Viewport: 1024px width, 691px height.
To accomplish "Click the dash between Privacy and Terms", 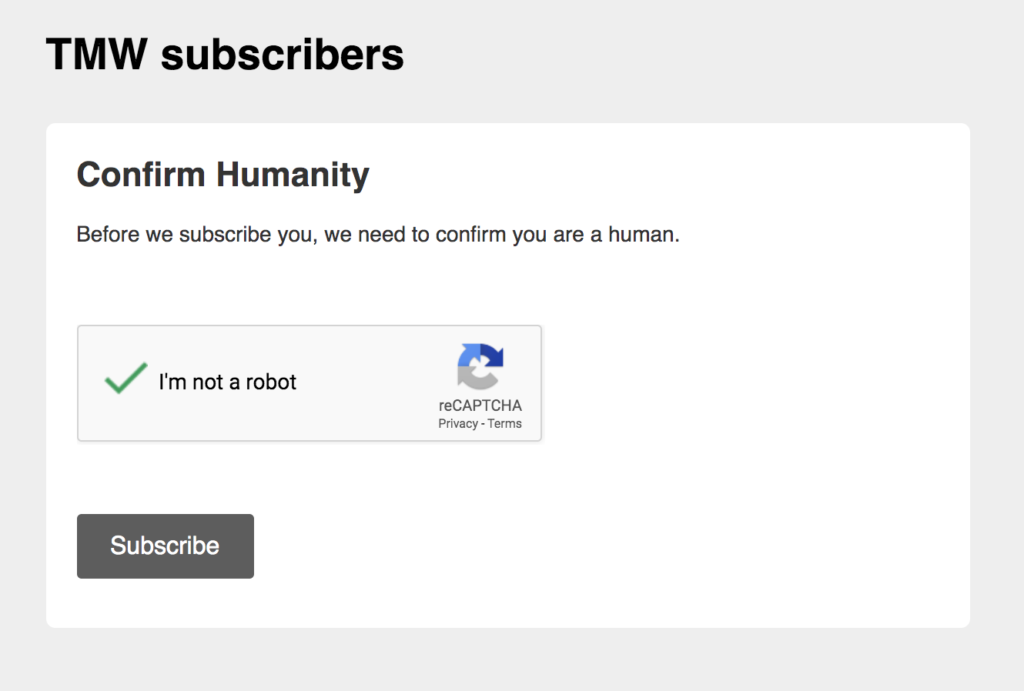I will 483,425.
